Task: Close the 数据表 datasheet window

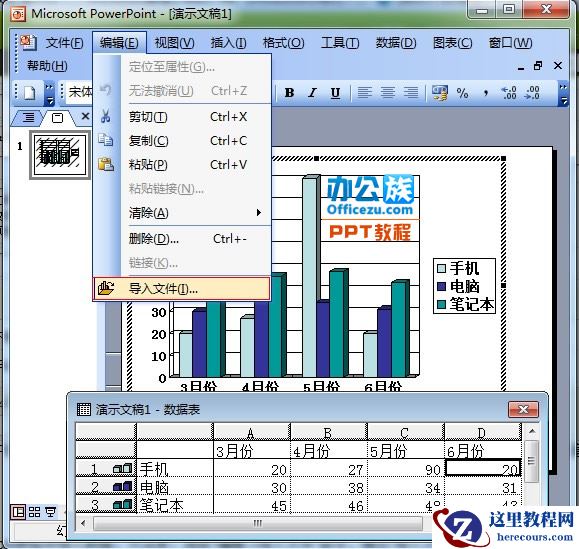Action: point(523,409)
